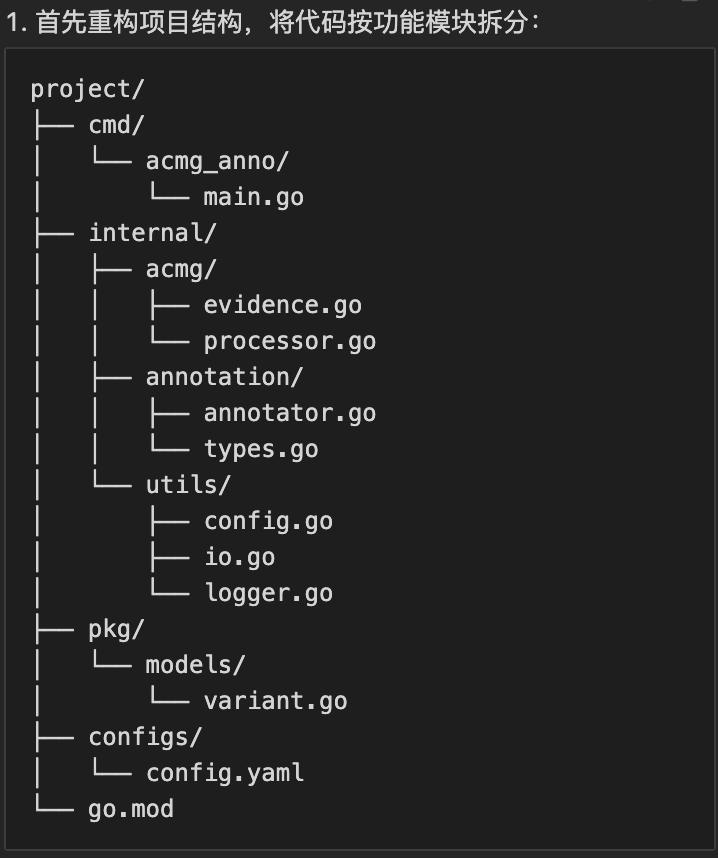Image resolution: width=718 pixels, height=858 pixels.
Task: Select variant.go in the tree
Action: point(275,701)
